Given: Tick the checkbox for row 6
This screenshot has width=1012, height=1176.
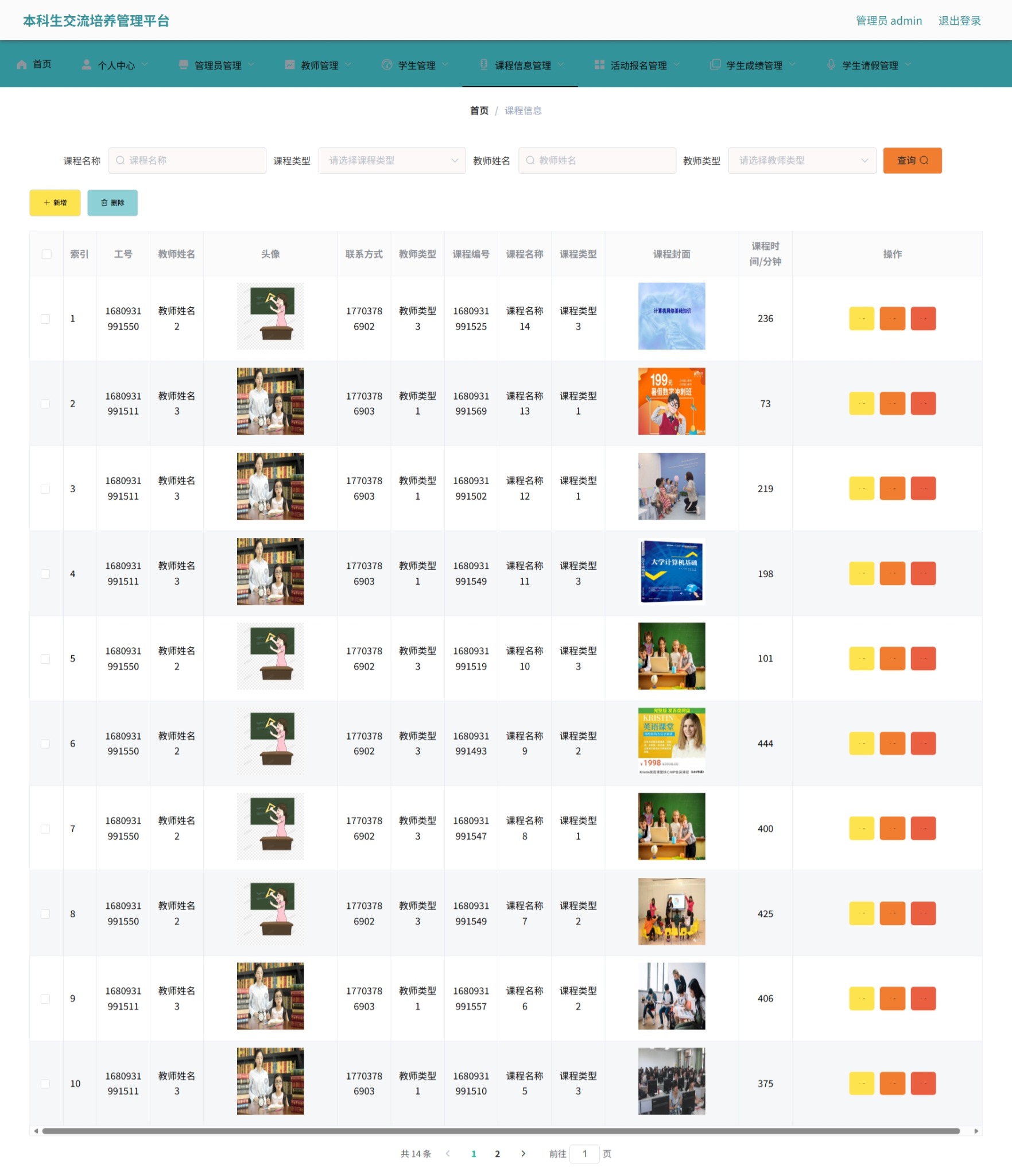Looking at the screenshot, I should (45, 744).
